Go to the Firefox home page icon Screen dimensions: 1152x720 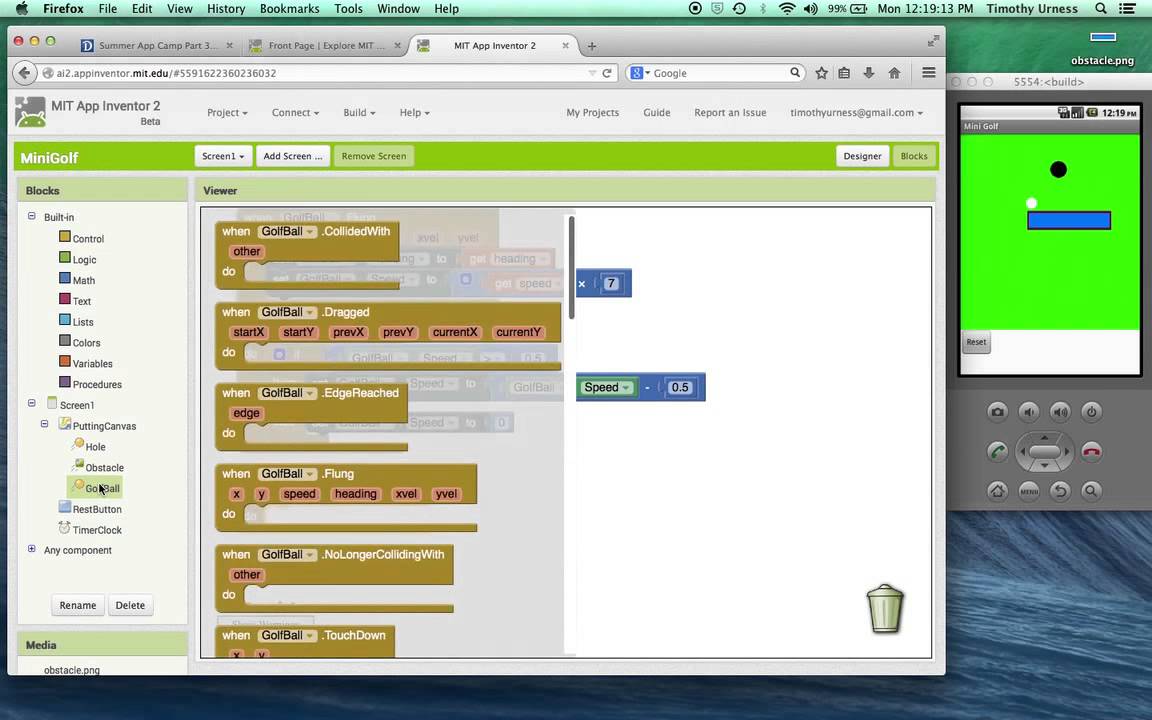(894, 73)
